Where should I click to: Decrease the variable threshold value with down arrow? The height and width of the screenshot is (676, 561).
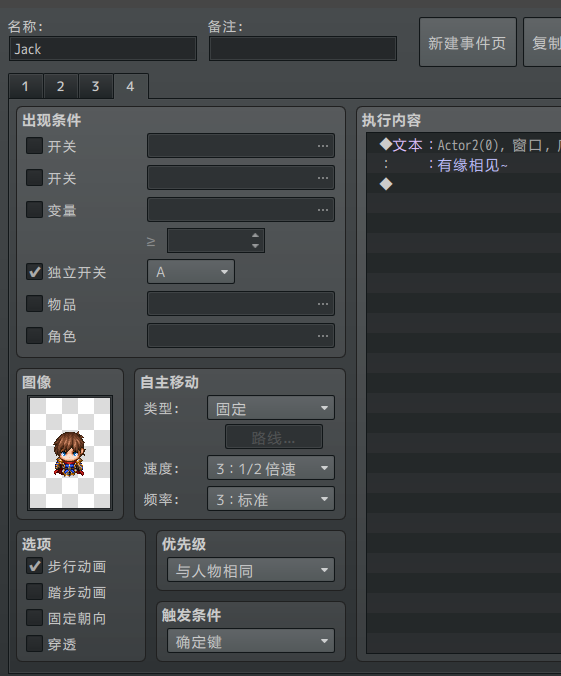coord(255,245)
